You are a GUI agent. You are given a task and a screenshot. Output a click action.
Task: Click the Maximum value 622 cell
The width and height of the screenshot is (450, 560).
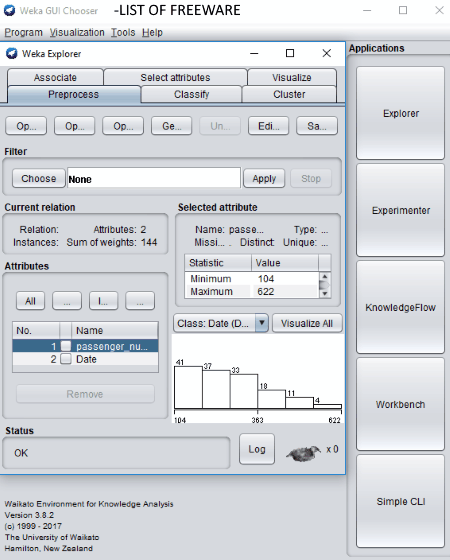coord(285,291)
